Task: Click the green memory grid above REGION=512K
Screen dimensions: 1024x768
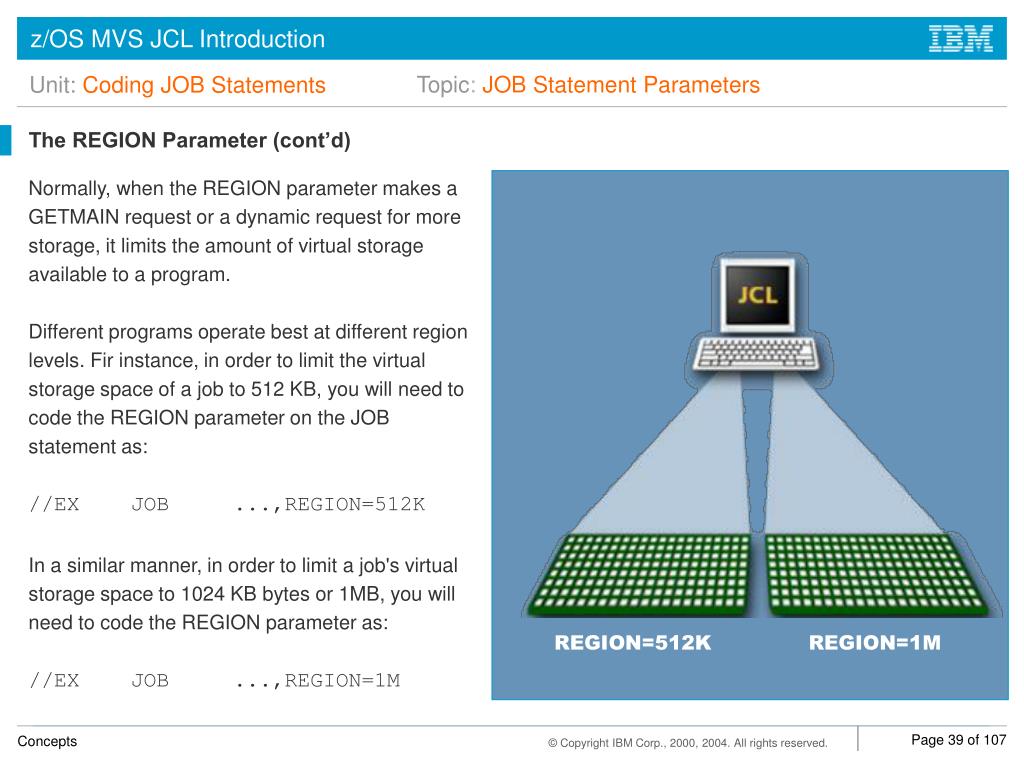Action: coord(640,575)
